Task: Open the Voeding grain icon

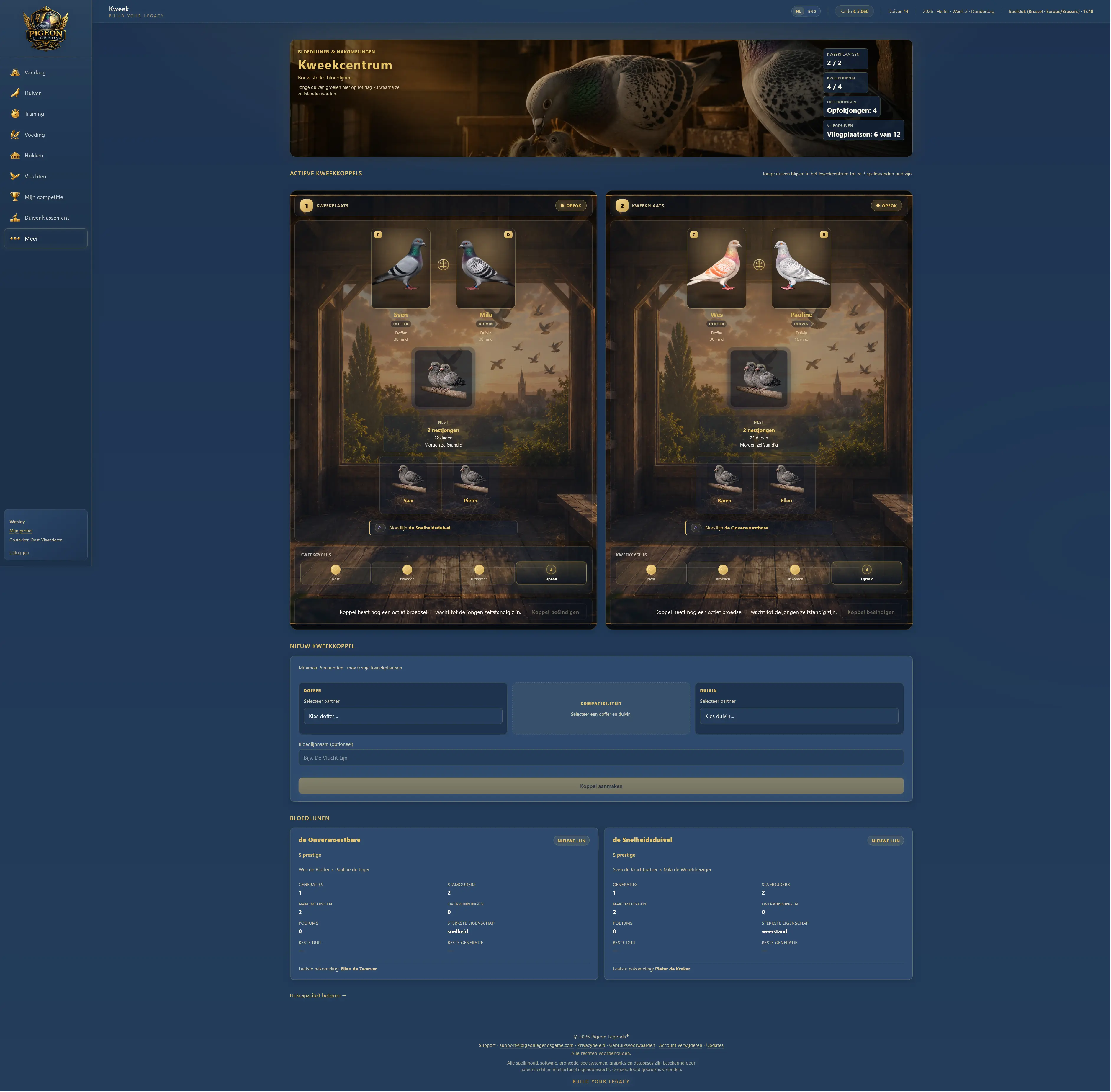Action: pyautogui.click(x=15, y=135)
